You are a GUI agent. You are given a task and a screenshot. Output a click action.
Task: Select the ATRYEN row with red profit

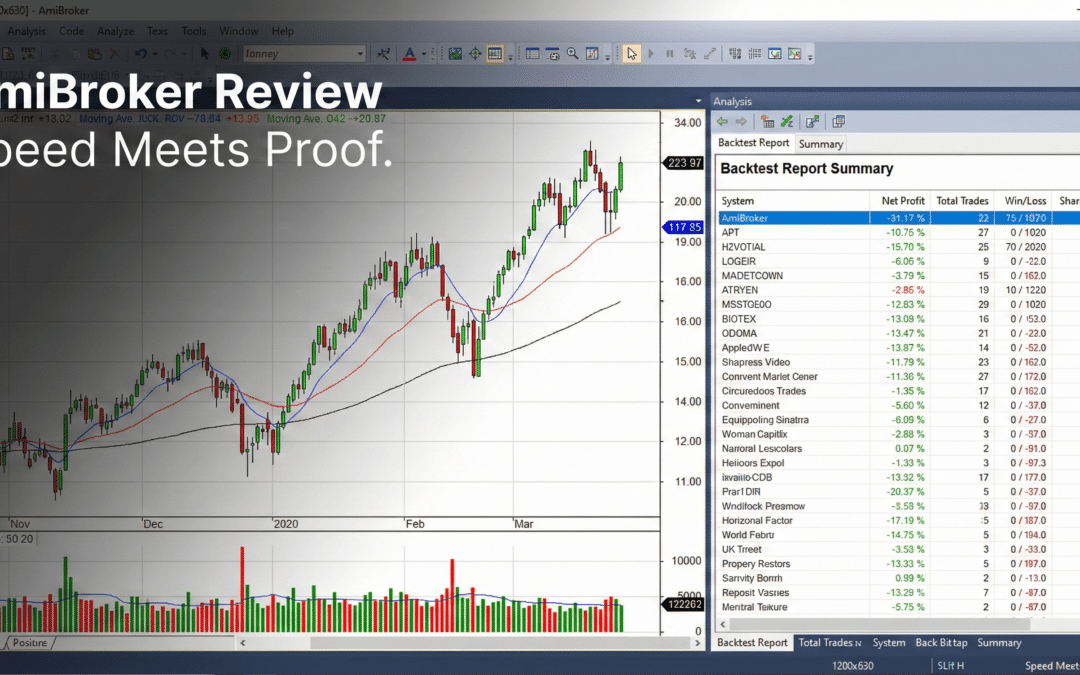pos(898,290)
